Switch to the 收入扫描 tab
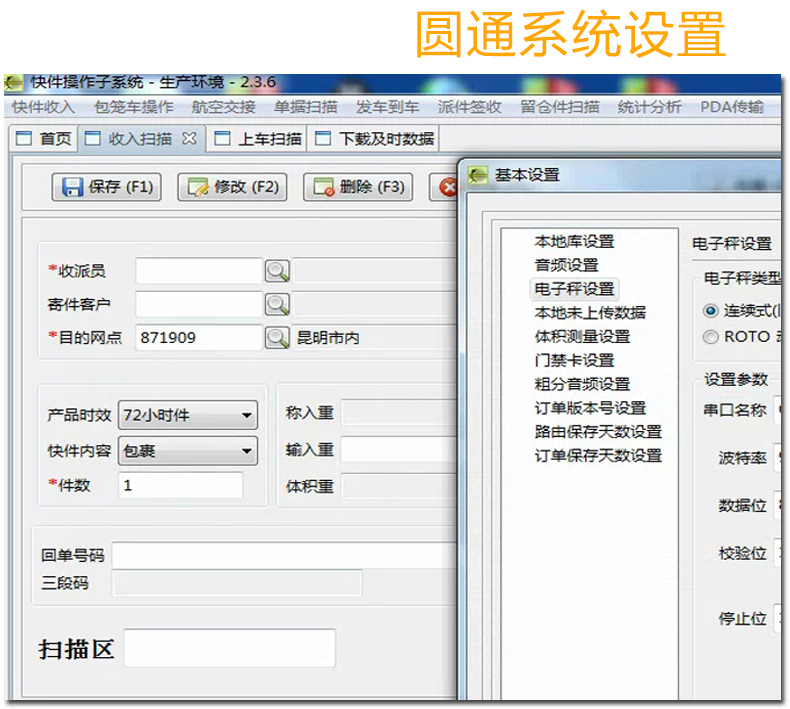Viewport: 790px width, 709px height. click(141, 139)
